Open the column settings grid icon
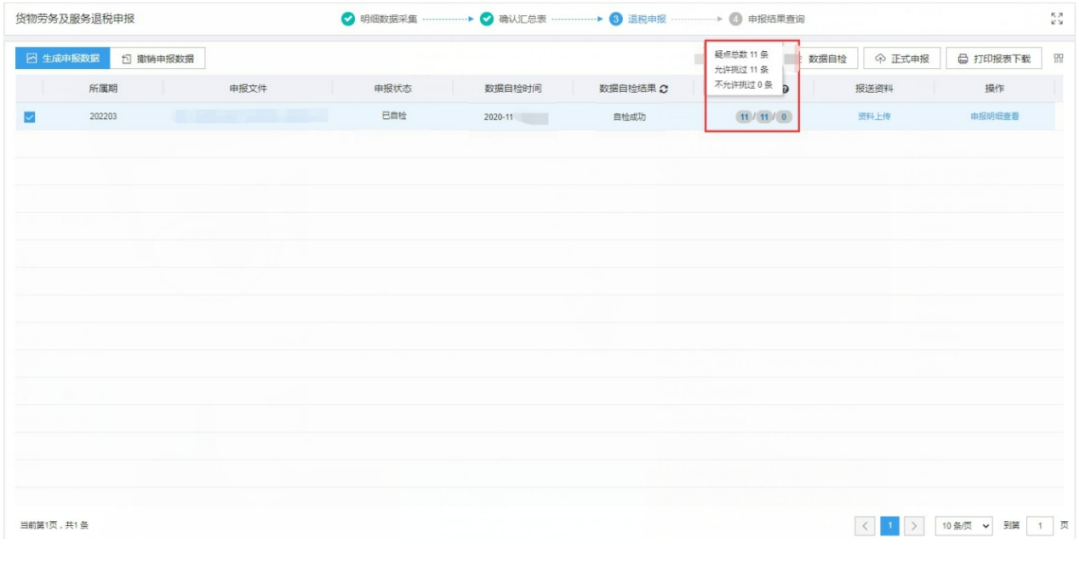 tap(1058, 59)
